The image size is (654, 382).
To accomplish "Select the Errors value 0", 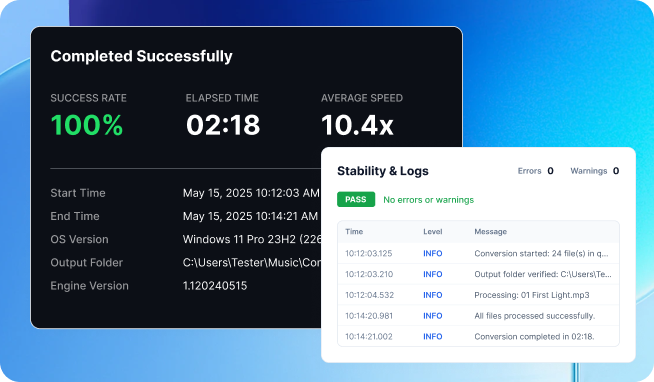I will 551,171.
